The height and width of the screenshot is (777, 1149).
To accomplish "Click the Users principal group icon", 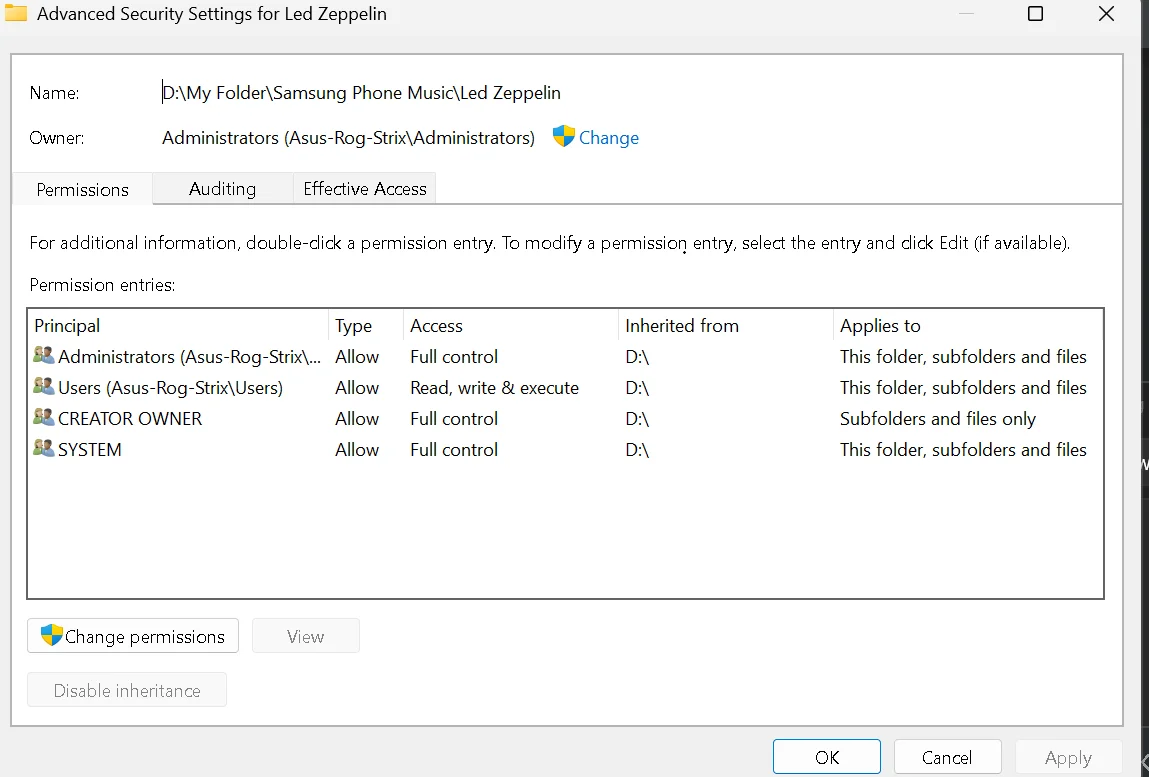I will pyautogui.click(x=44, y=386).
